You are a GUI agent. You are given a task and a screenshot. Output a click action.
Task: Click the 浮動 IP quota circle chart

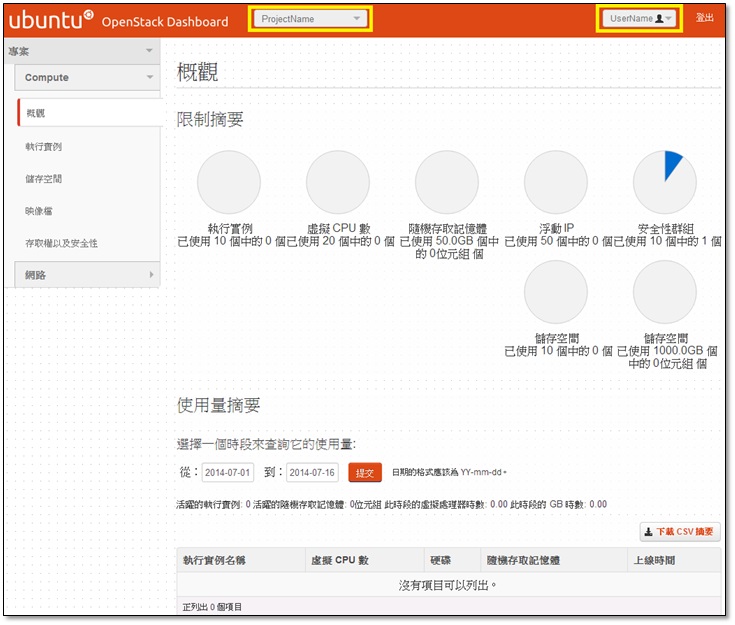click(556, 183)
